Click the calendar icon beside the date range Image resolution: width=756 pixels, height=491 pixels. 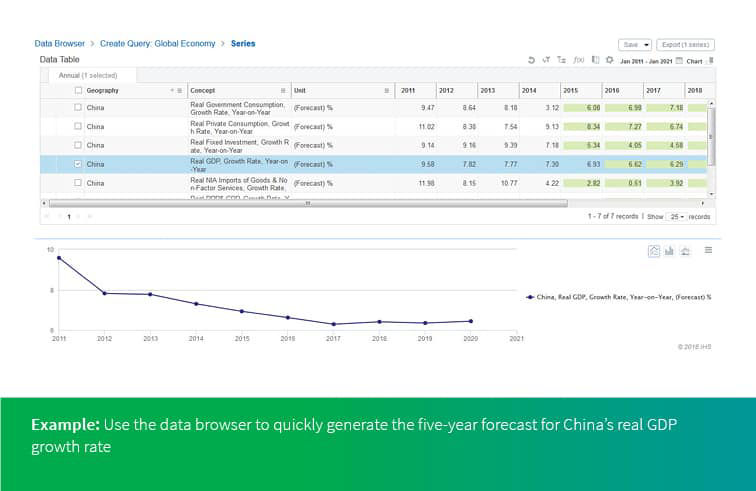(x=679, y=61)
